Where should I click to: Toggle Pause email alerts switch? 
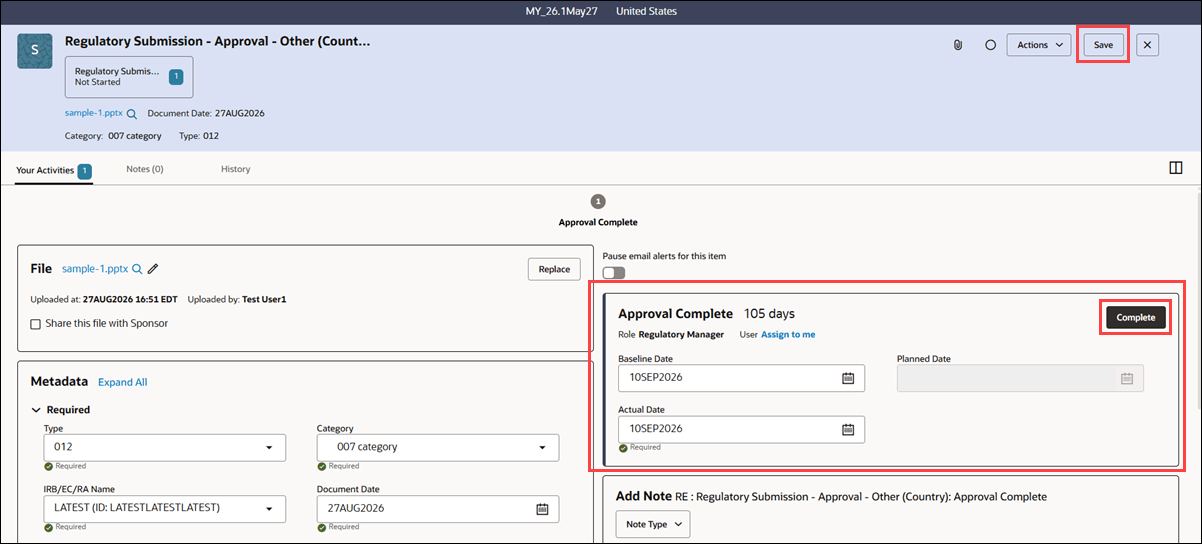(x=613, y=272)
